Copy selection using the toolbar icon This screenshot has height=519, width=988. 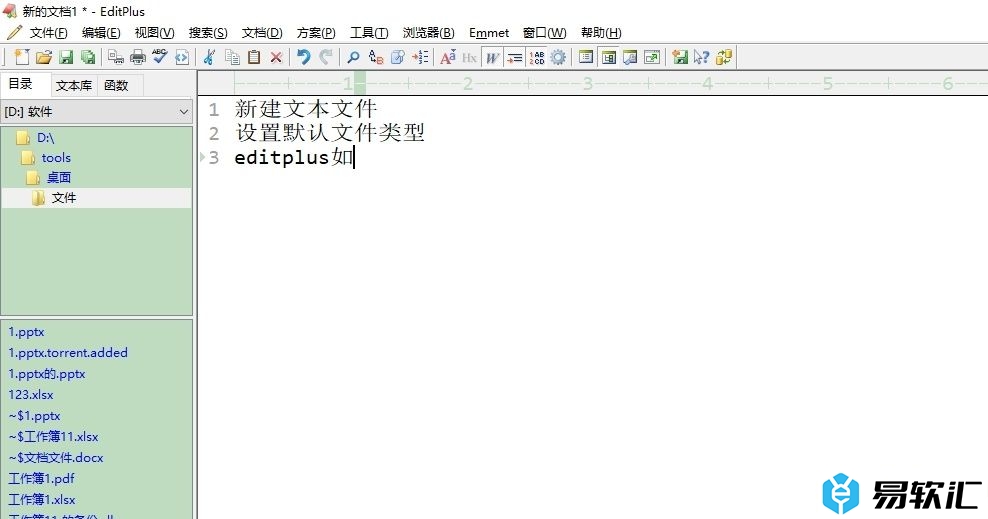pos(232,57)
